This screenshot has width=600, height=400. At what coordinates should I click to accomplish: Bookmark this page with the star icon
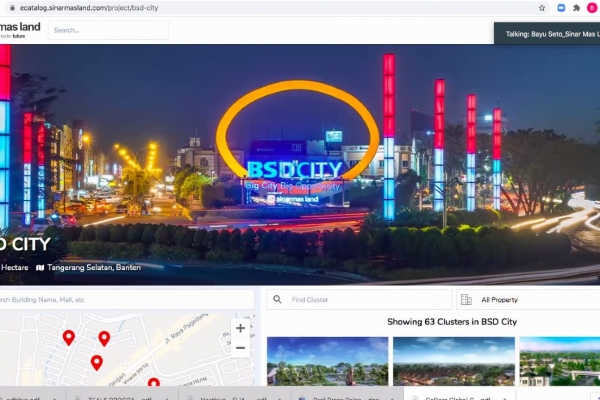[542, 8]
